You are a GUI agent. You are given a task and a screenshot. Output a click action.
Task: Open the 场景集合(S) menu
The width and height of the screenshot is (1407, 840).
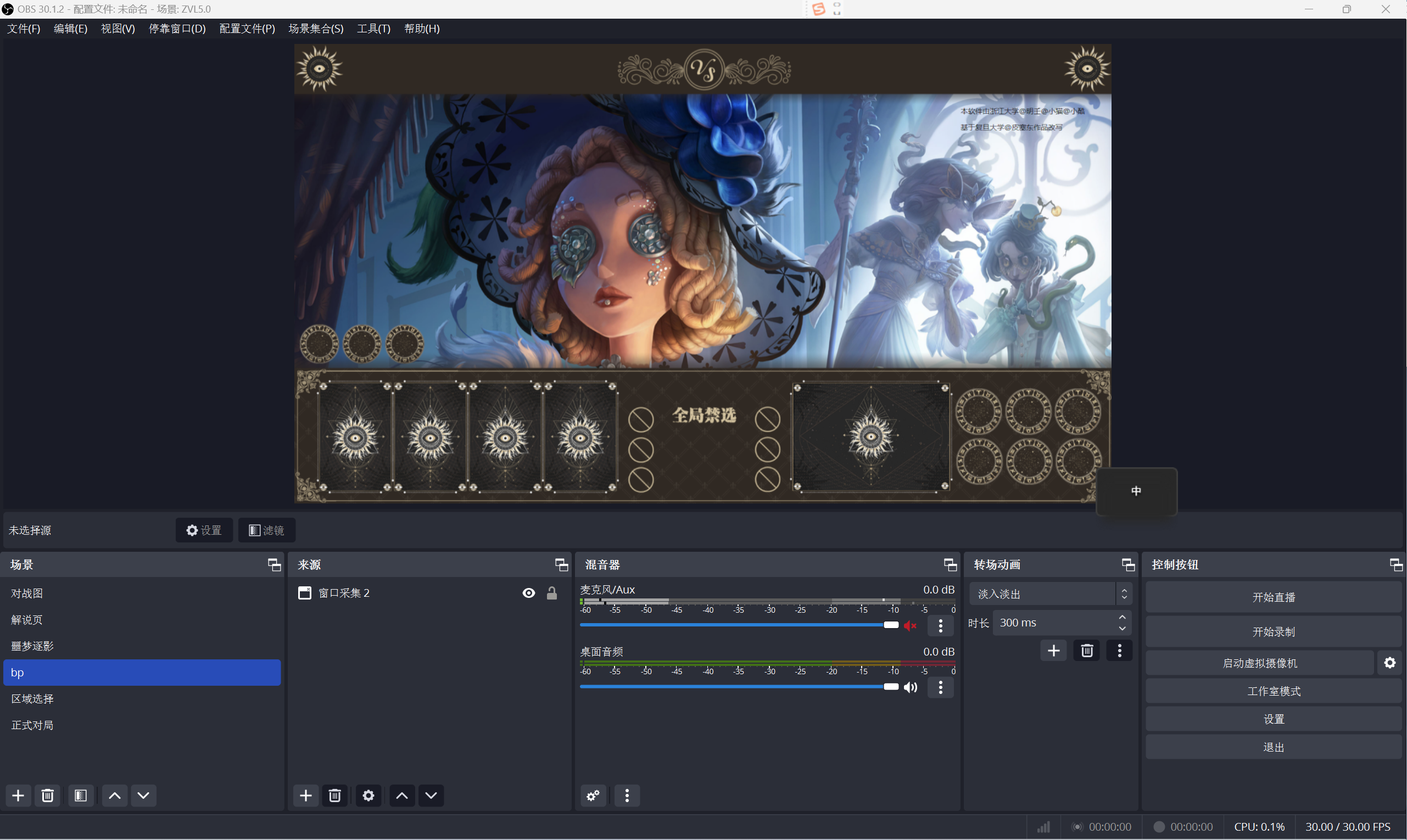click(316, 29)
